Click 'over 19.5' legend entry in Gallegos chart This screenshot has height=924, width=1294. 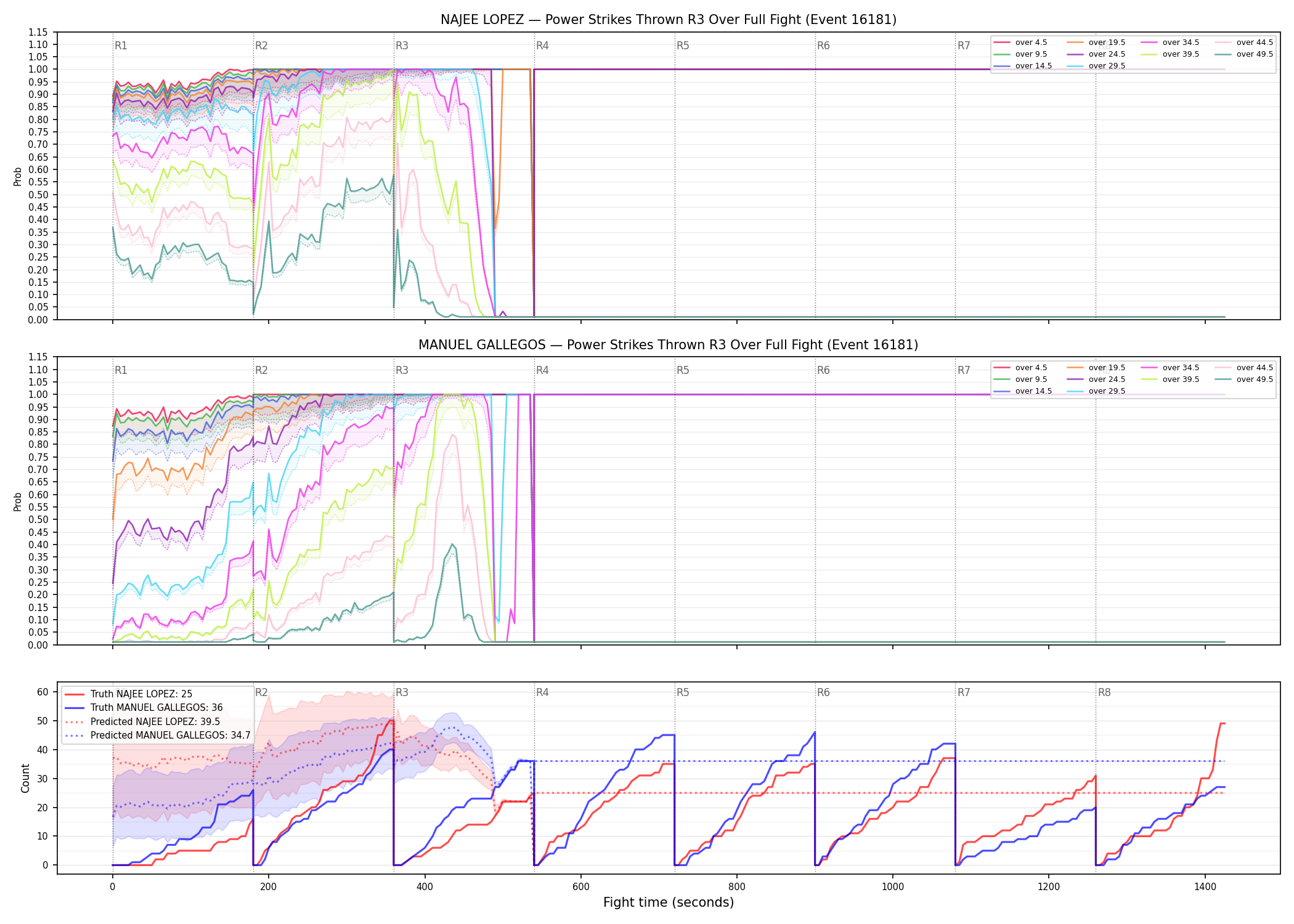1096,368
